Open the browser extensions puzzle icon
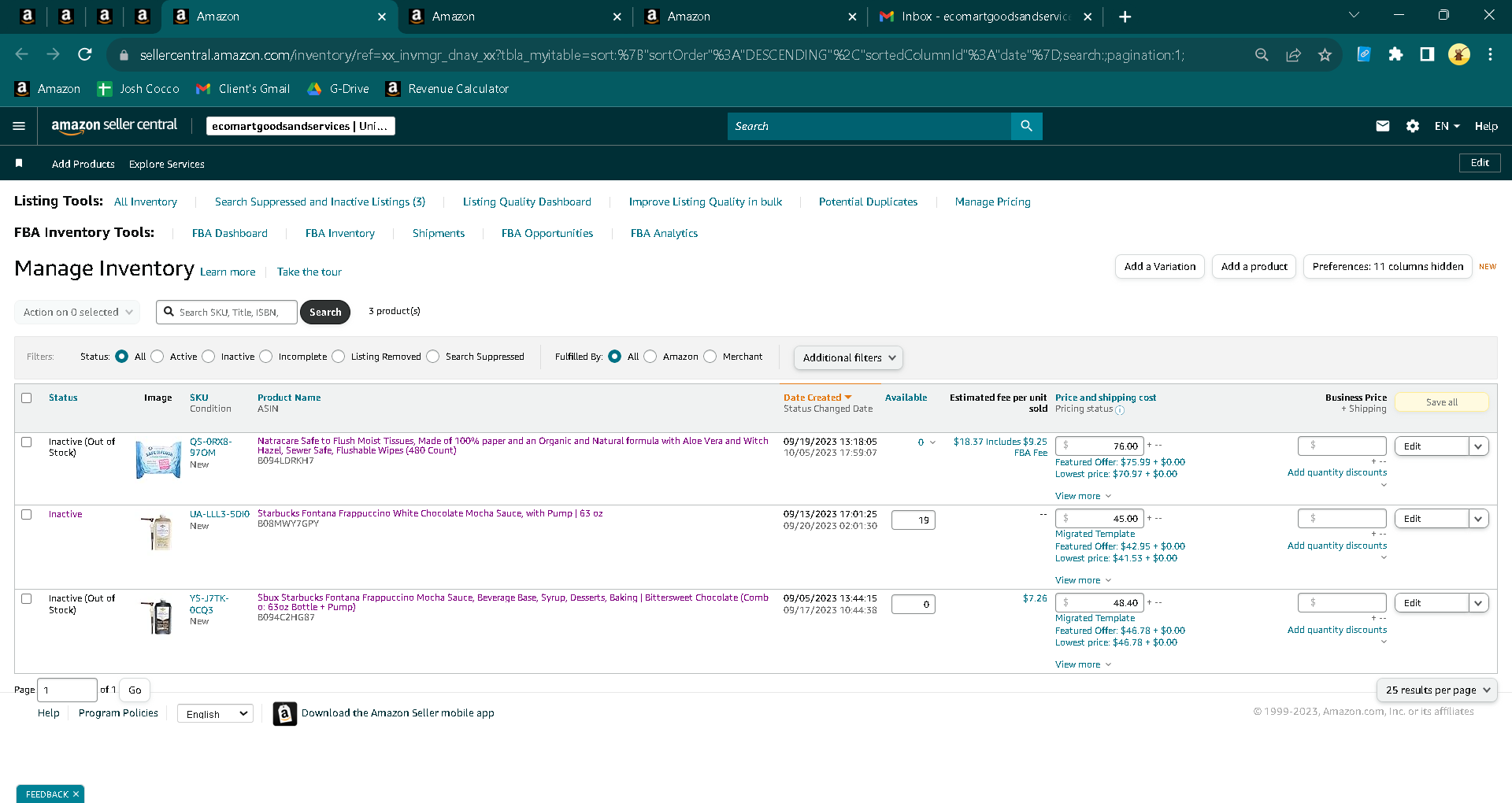The width and height of the screenshot is (1512, 803). point(1395,54)
